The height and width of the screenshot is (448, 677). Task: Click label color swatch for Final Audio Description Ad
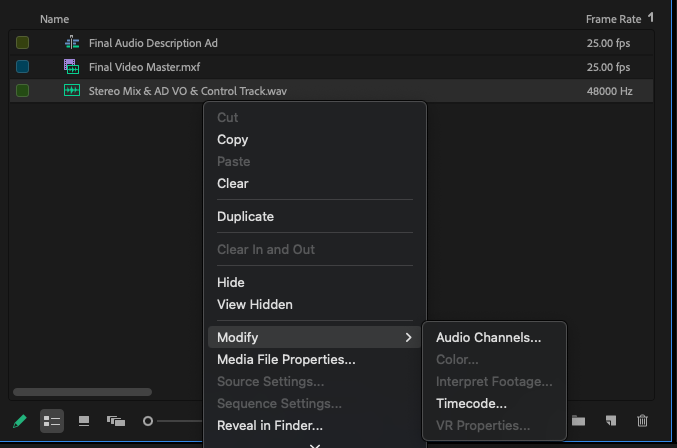pyautogui.click(x=22, y=43)
